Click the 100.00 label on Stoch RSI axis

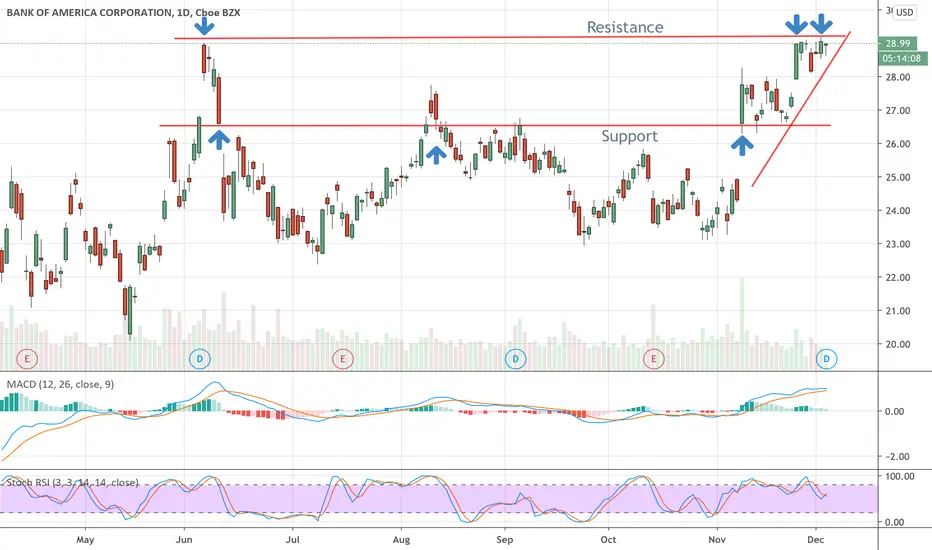tap(900, 476)
